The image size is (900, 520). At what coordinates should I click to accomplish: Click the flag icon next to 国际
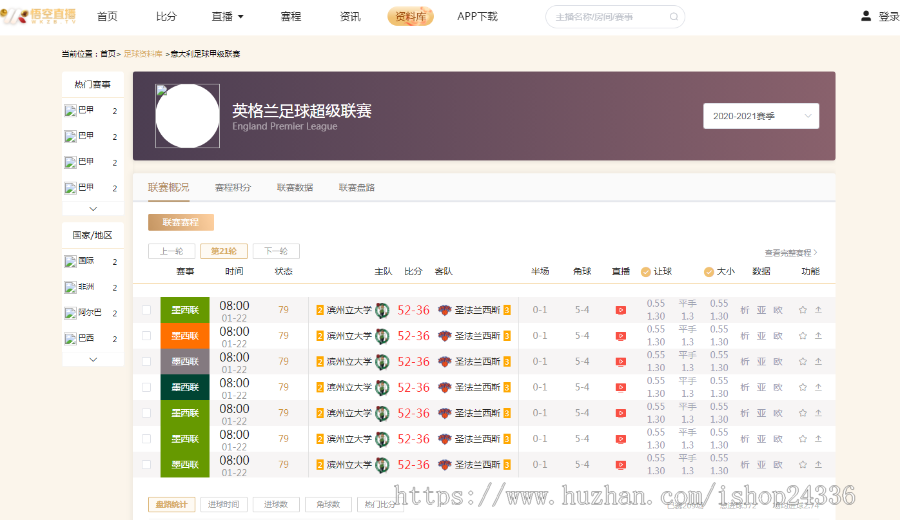(x=70, y=261)
